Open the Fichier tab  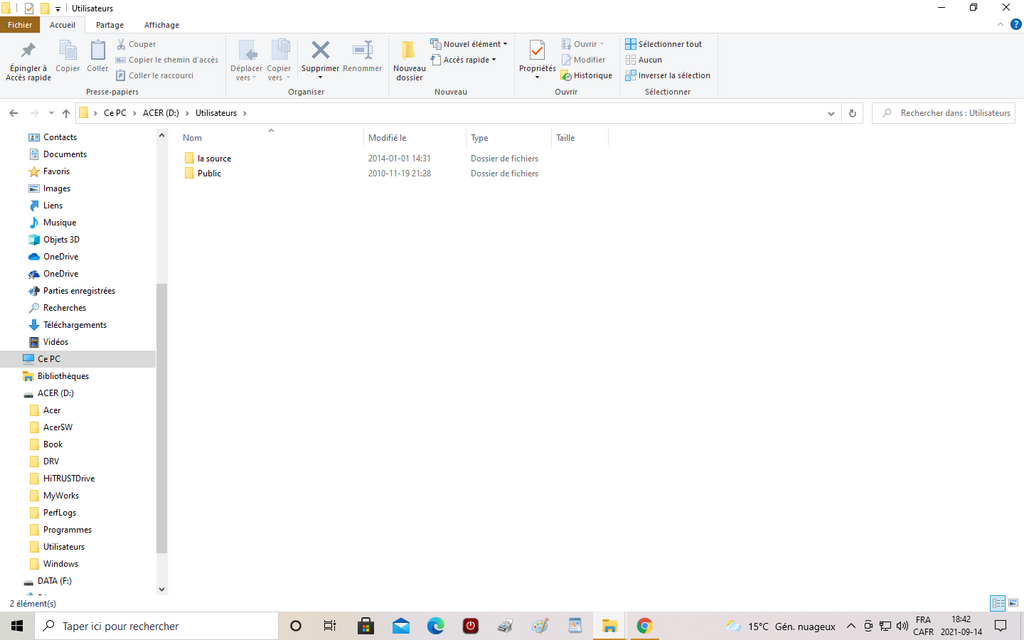20,25
